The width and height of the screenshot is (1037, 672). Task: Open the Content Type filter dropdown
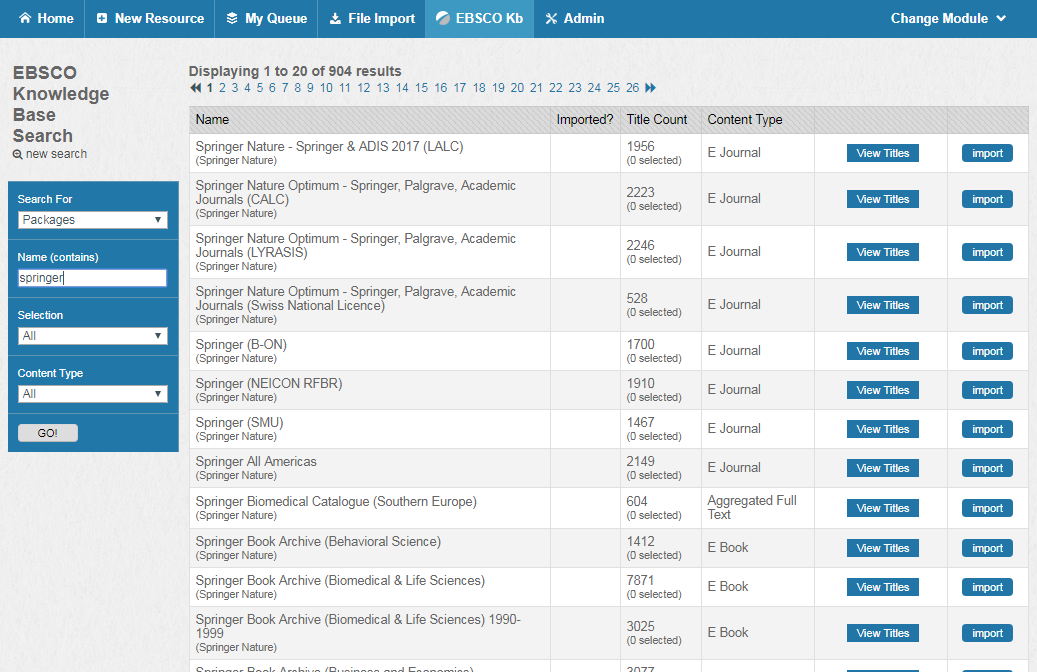coord(93,394)
